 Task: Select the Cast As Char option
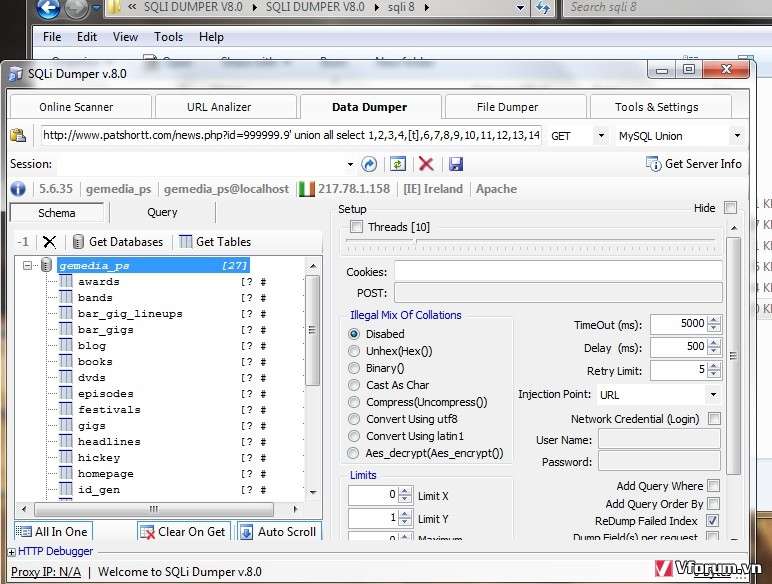click(354, 385)
